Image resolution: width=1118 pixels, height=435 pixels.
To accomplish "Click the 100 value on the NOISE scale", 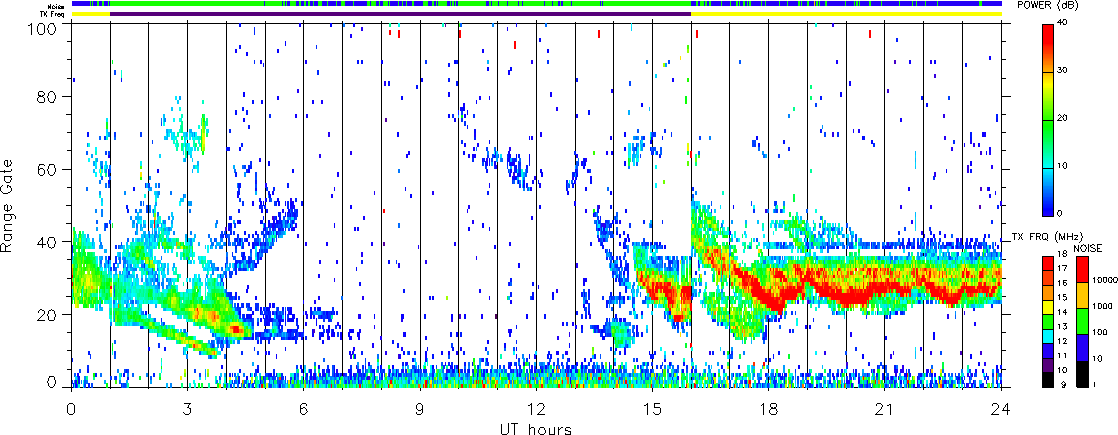I will coord(1099,332).
